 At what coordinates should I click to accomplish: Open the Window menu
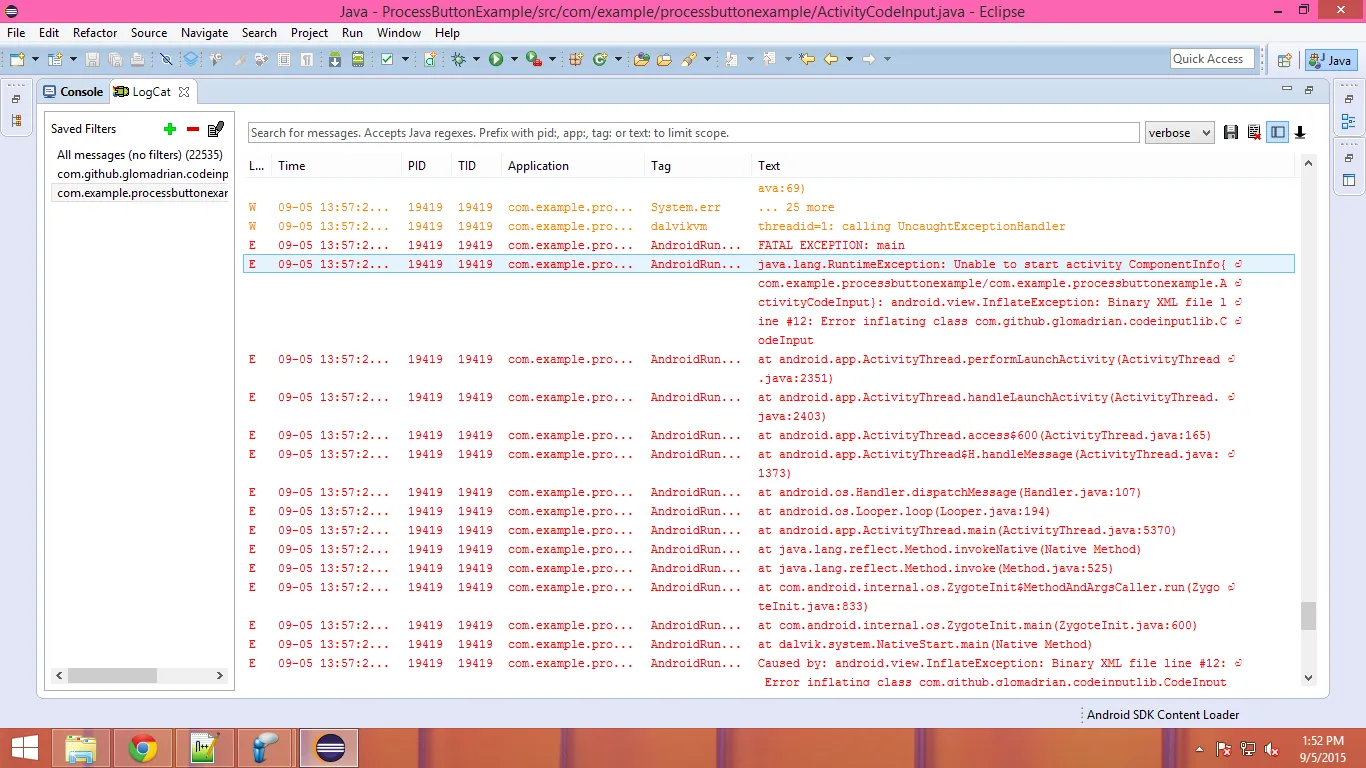(x=399, y=33)
